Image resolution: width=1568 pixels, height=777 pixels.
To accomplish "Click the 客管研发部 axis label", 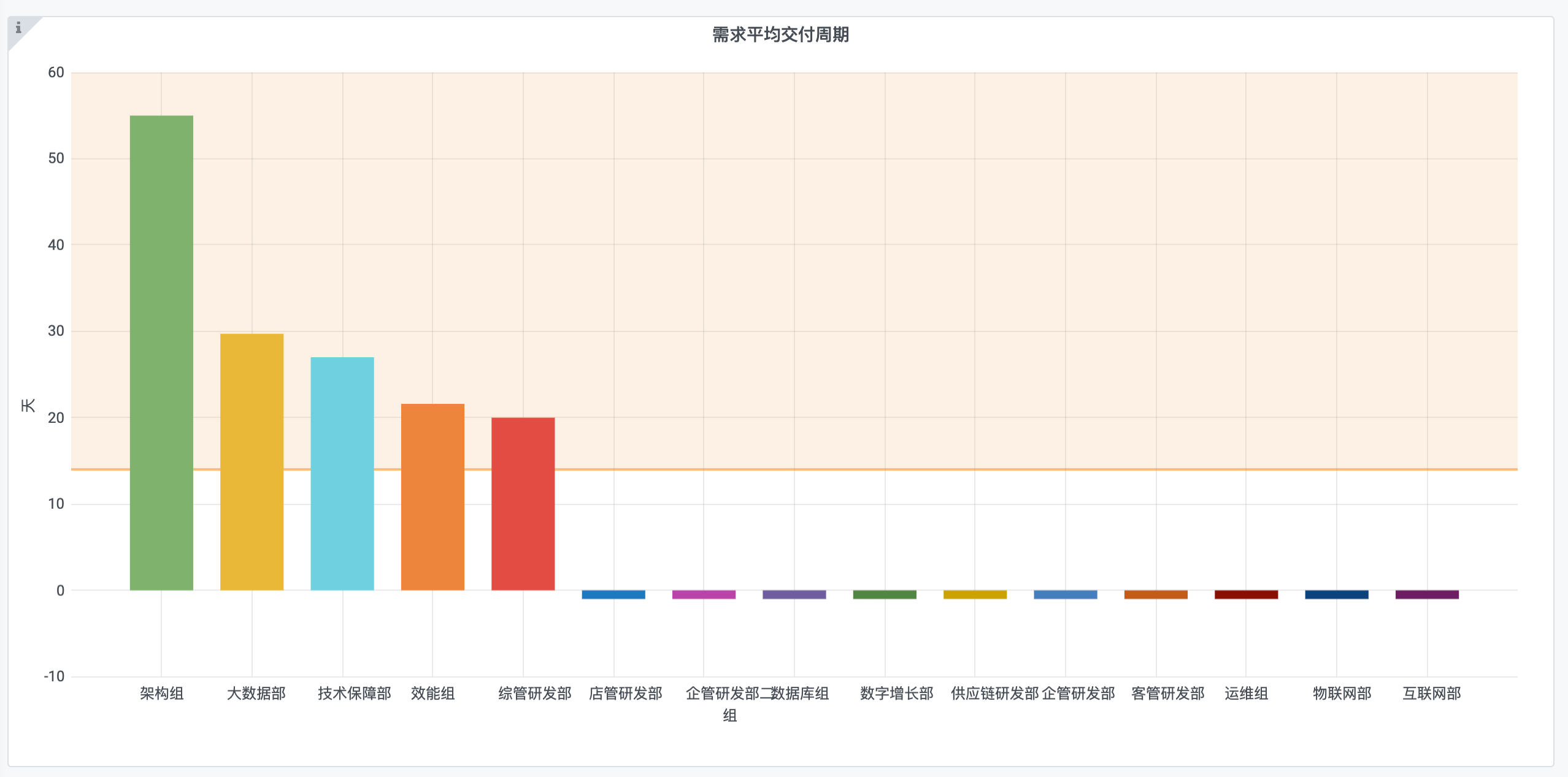I will pyautogui.click(x=1167, y=694).
